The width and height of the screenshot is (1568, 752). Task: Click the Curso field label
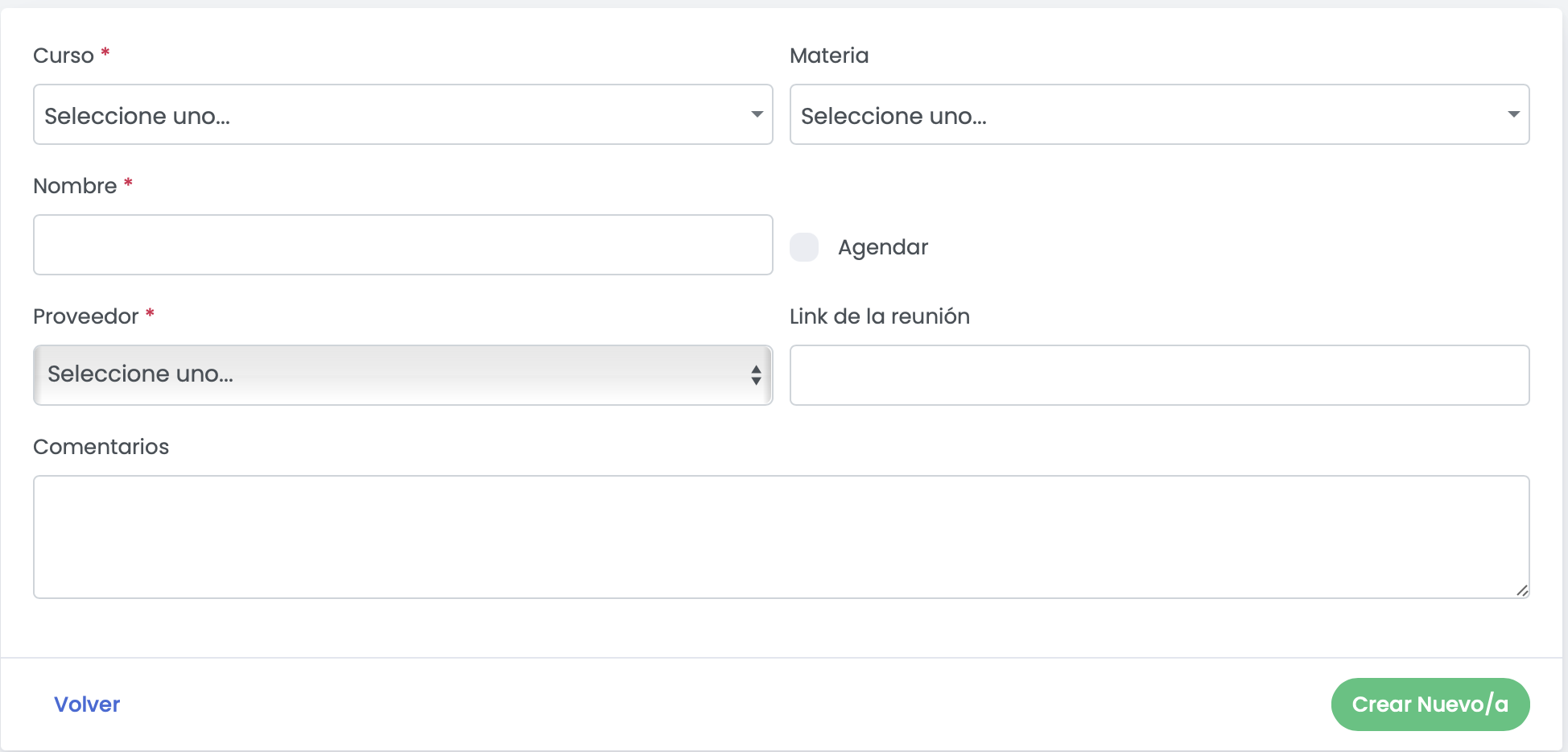point(64,56)
